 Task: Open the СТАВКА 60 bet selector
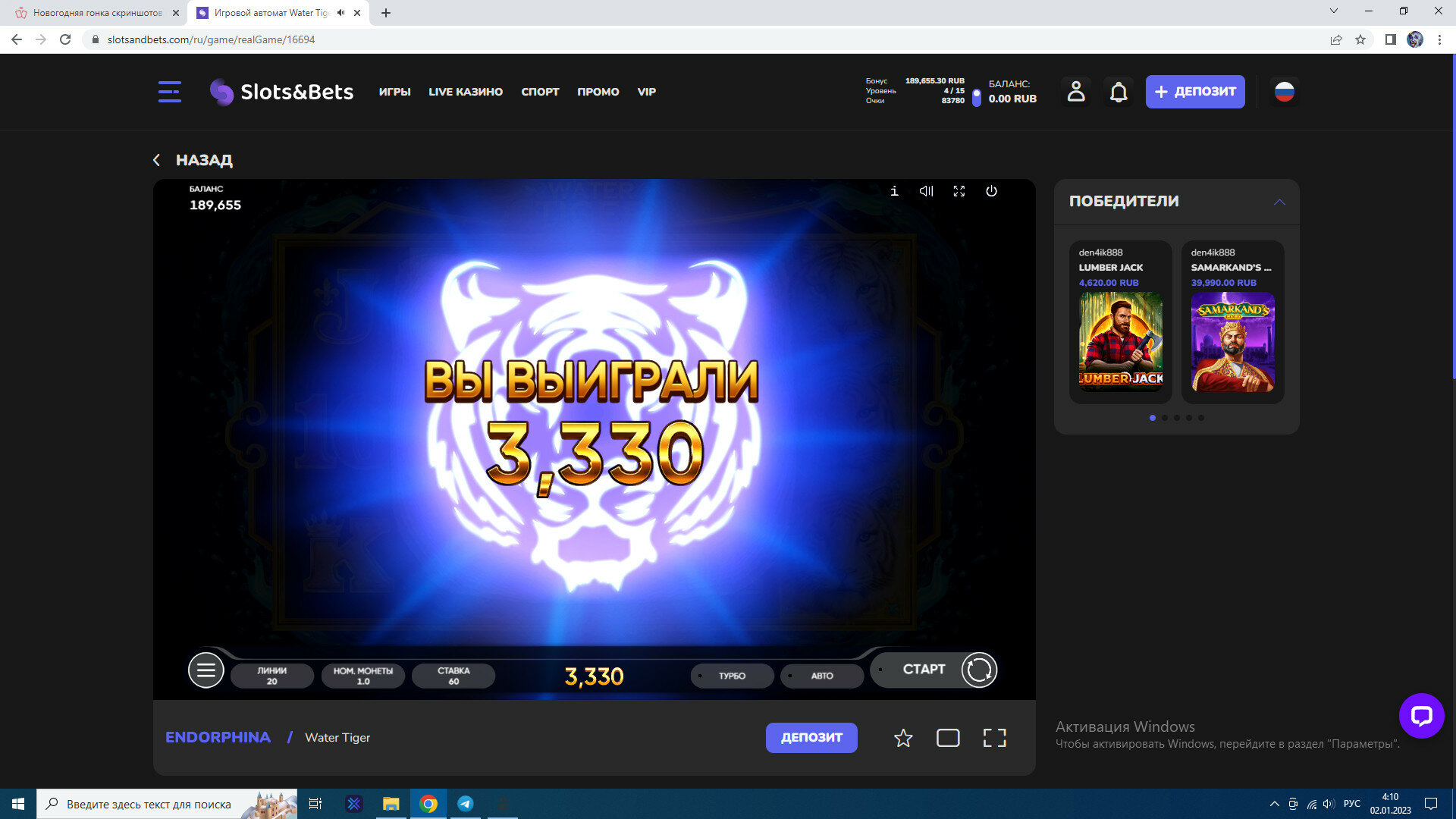pos(453,676)
